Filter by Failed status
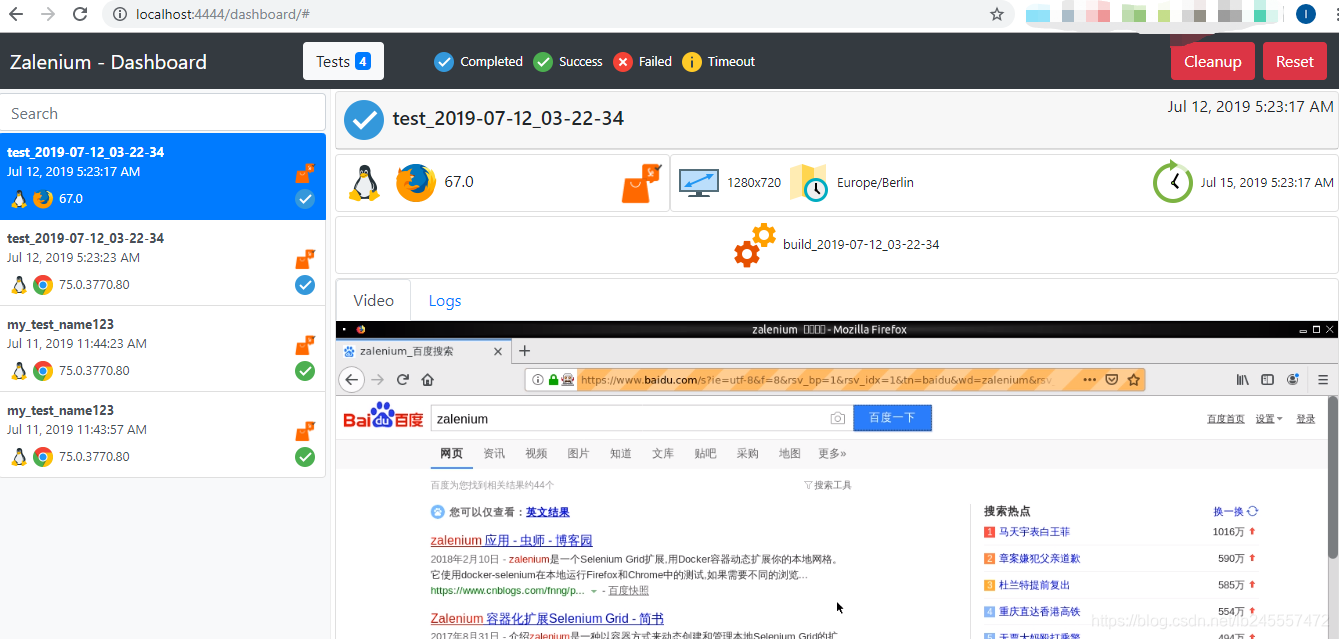This screenshot has width=1339, height=639. point(642,61)
